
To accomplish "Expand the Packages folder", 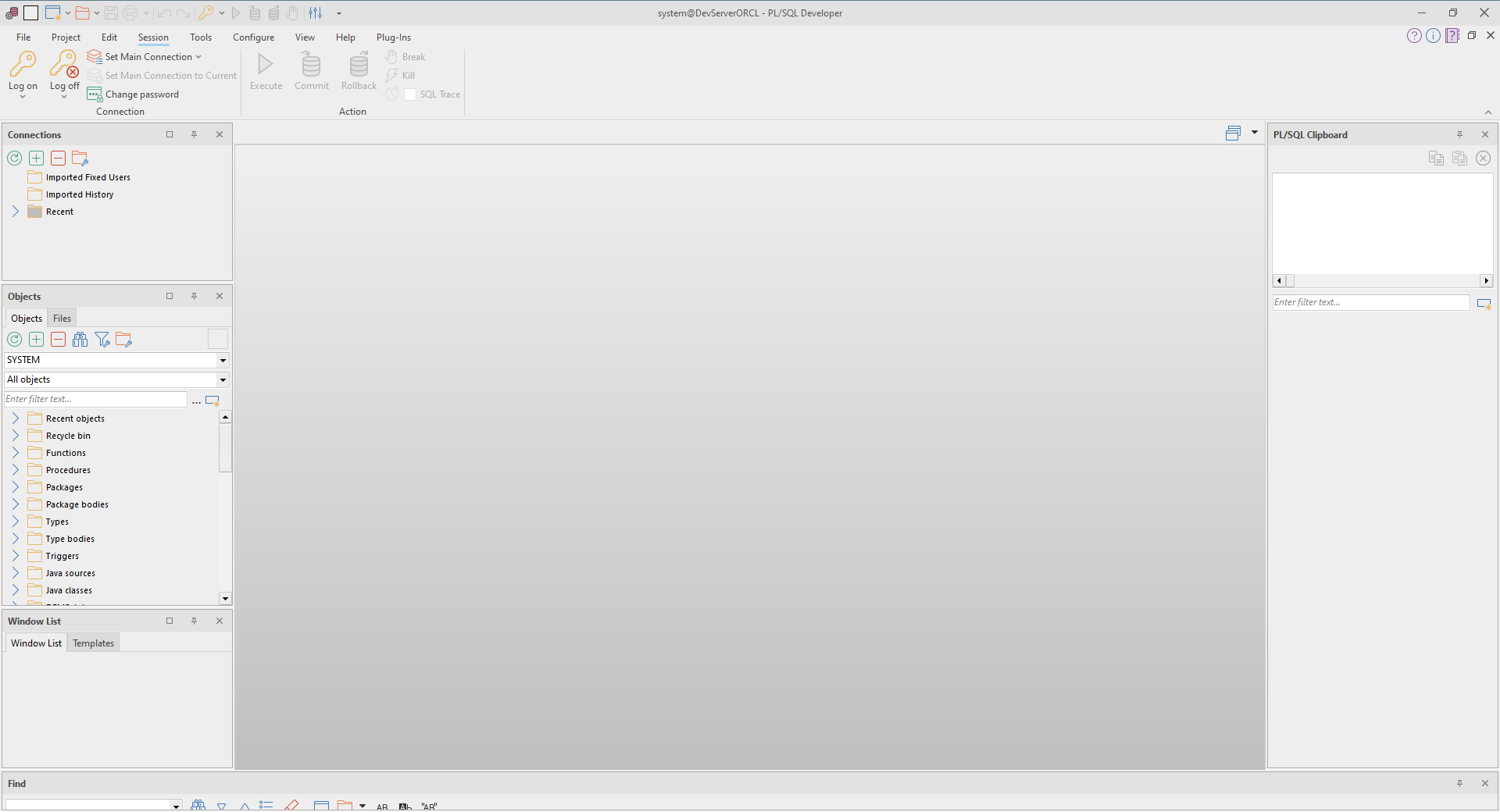I will click(15, 487).
